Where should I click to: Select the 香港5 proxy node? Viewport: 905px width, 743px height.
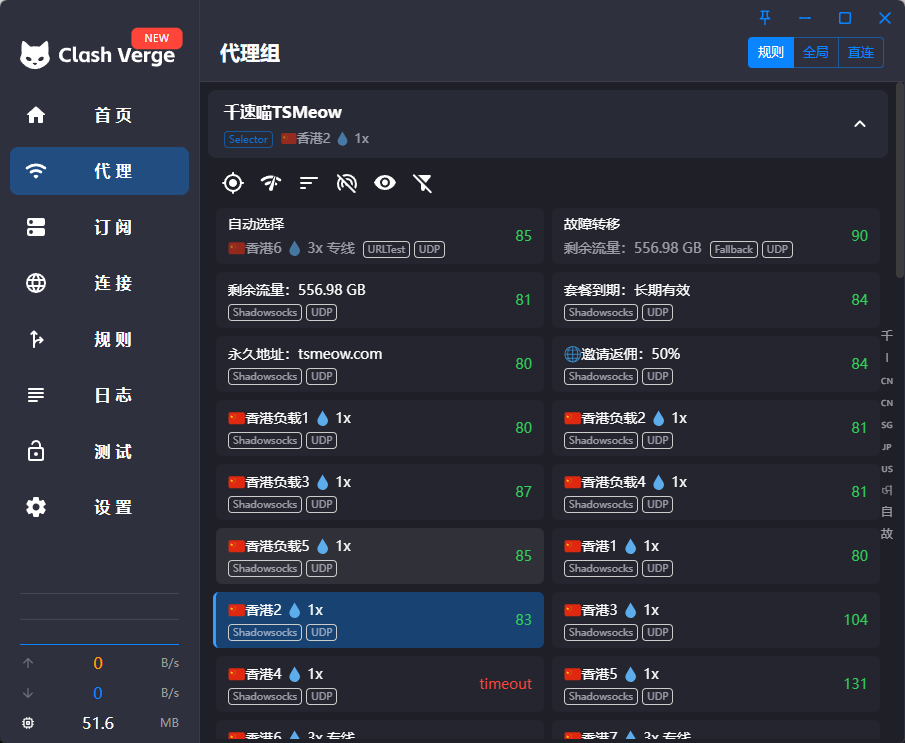click(715, 684)
